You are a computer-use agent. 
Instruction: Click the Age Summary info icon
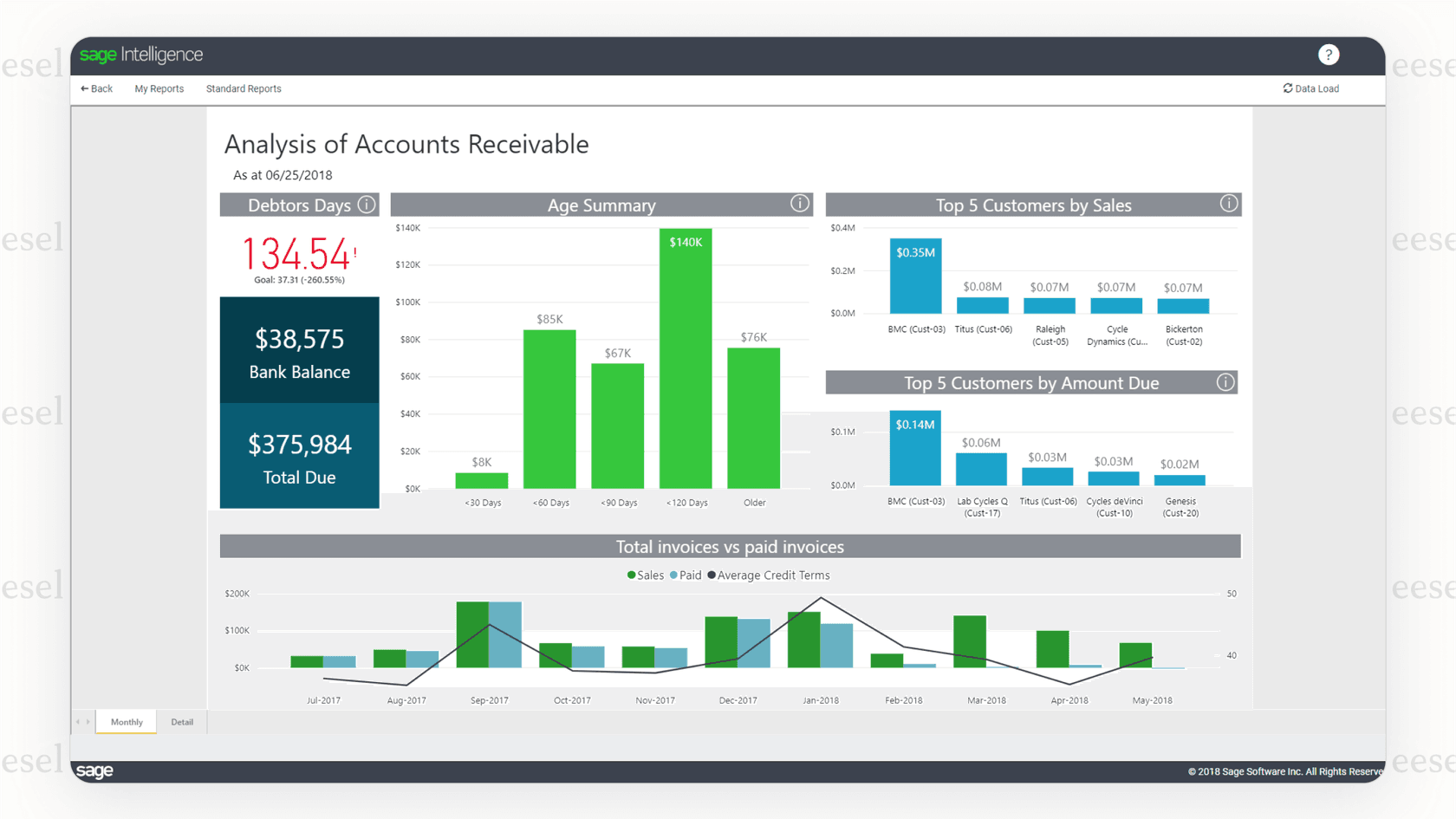tap(799, 203)
